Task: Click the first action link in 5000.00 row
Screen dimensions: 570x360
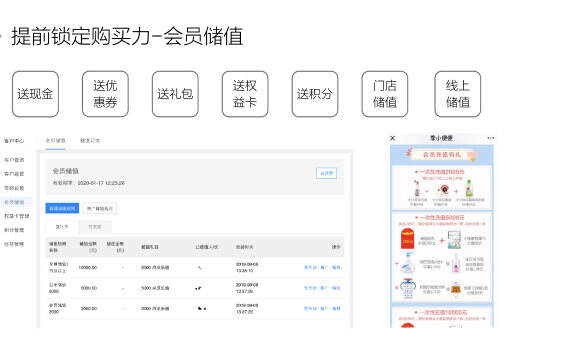Action: (310, 288)
